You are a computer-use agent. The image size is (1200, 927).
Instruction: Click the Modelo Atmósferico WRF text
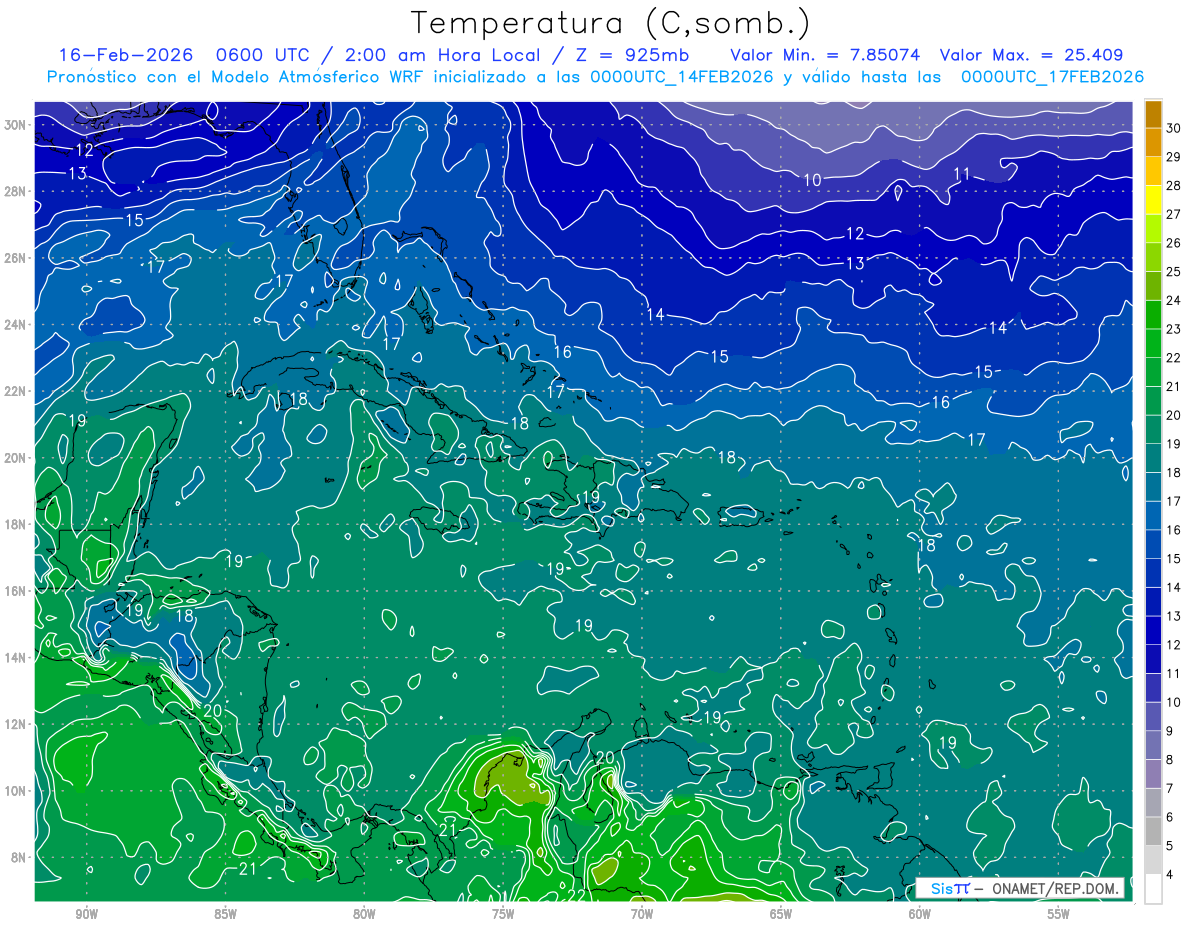[x=305, y=77]
